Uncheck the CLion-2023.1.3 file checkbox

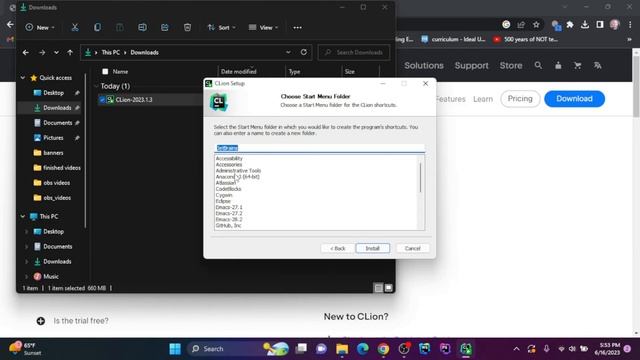[102, 100]
